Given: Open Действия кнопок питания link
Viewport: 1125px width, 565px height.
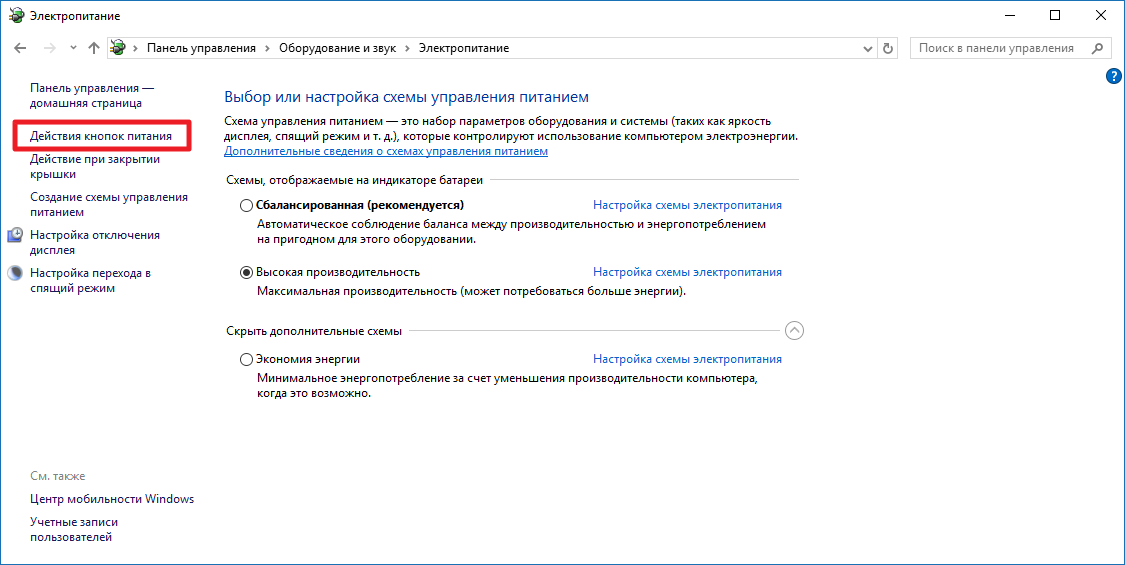Looking at the screenshot, I should [101, 136].
